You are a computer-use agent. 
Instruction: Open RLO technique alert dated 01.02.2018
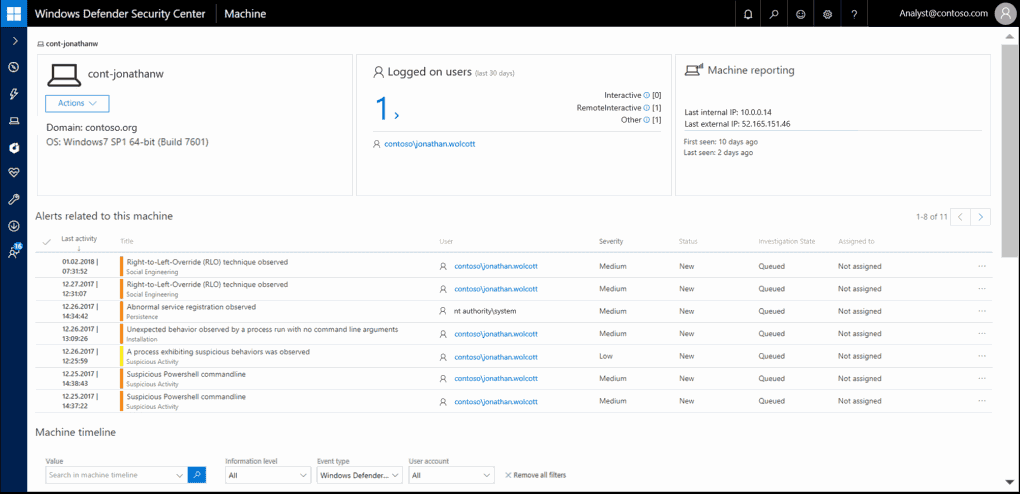(x=207, y=262)
